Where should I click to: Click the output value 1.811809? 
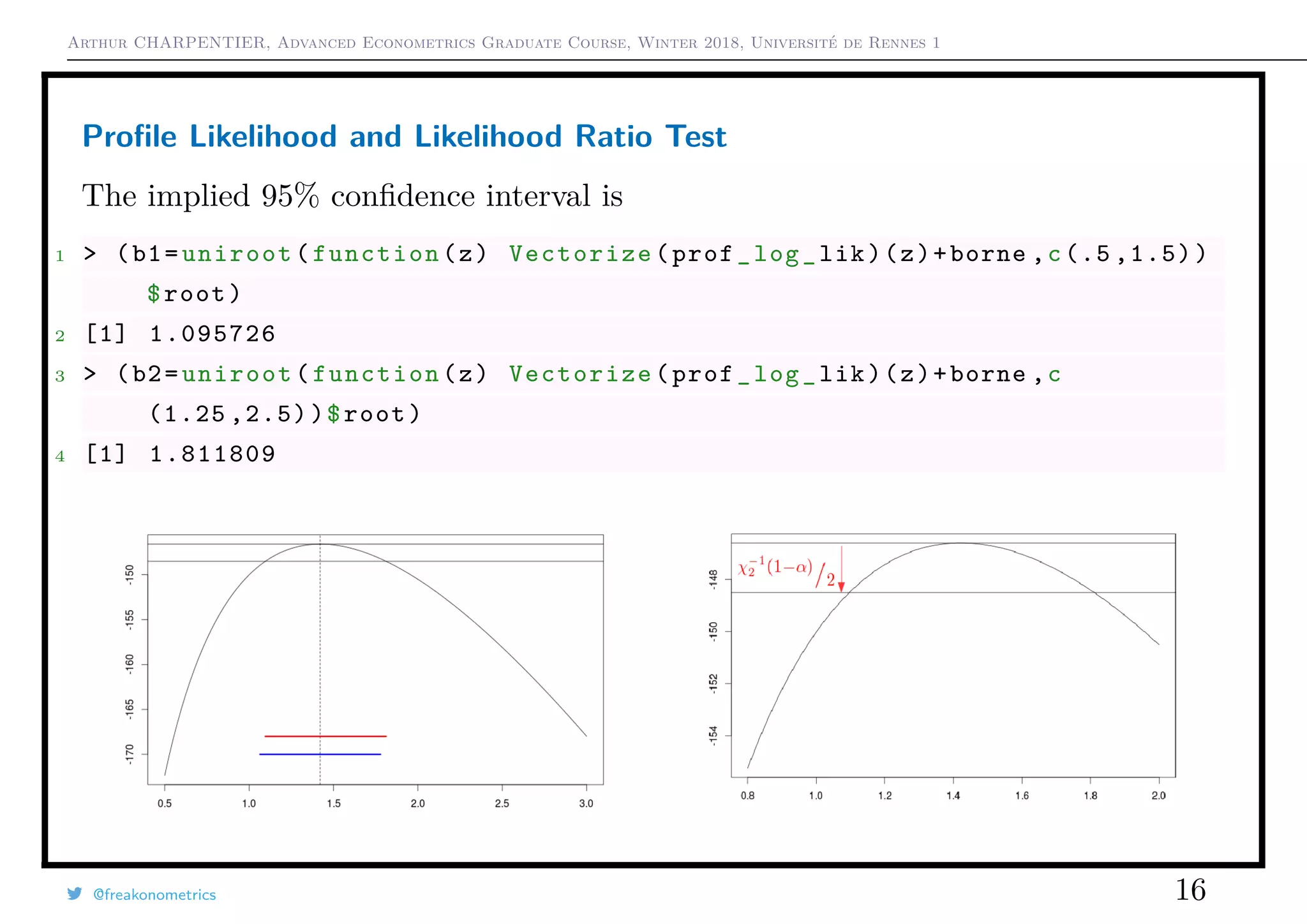pos(213,454)
